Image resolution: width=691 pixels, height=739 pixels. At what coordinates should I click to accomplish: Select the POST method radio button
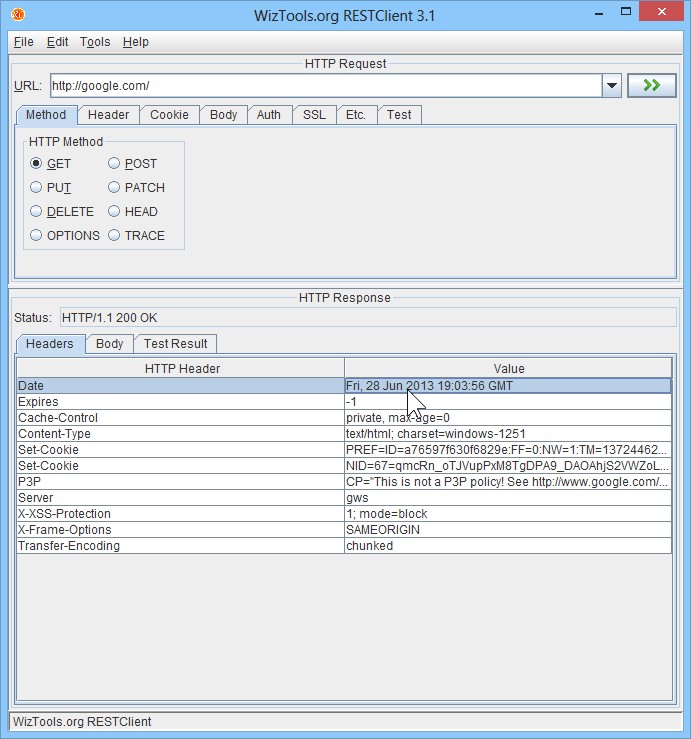point(115,164)
